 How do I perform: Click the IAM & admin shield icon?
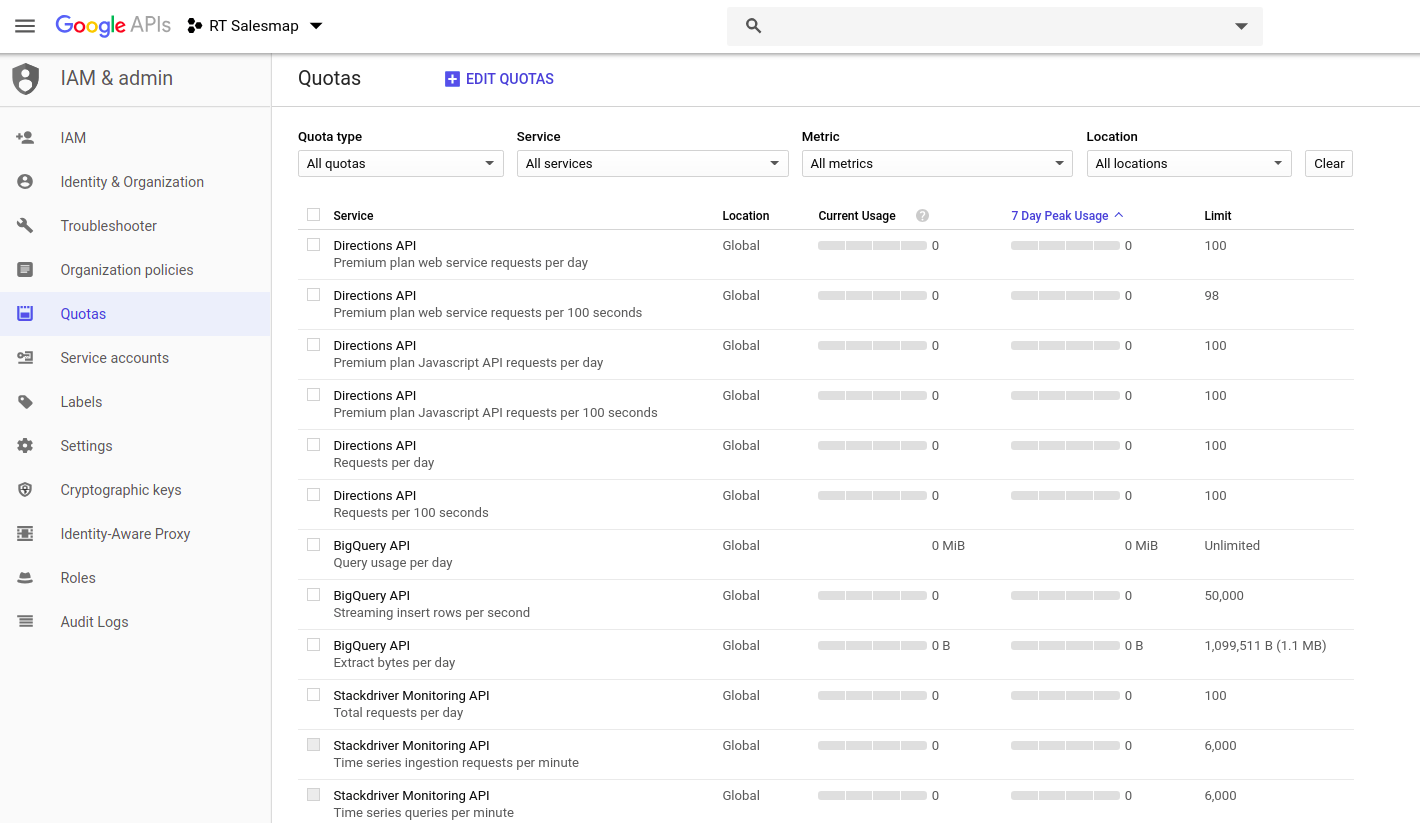(x=25, y=79)
